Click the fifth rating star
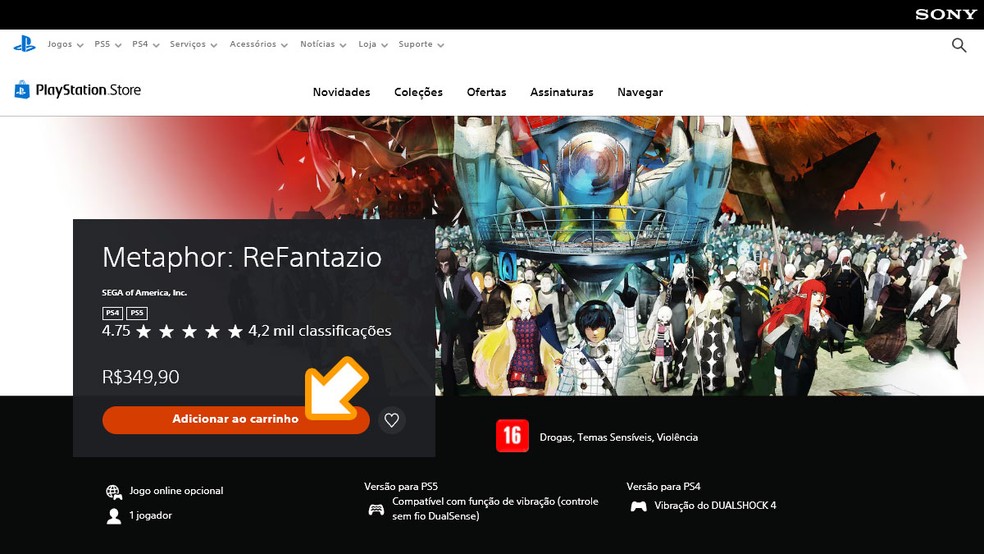The height and width of the screenshot is (554, 984). [235, 331]
